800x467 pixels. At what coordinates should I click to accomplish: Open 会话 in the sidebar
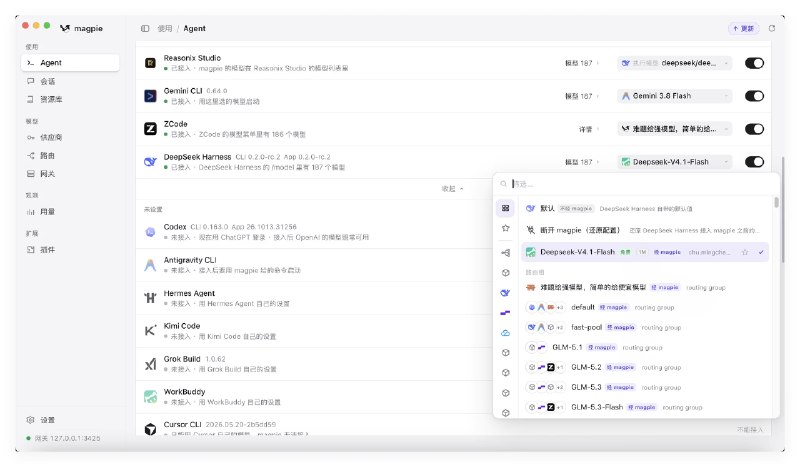pos(70,81)
